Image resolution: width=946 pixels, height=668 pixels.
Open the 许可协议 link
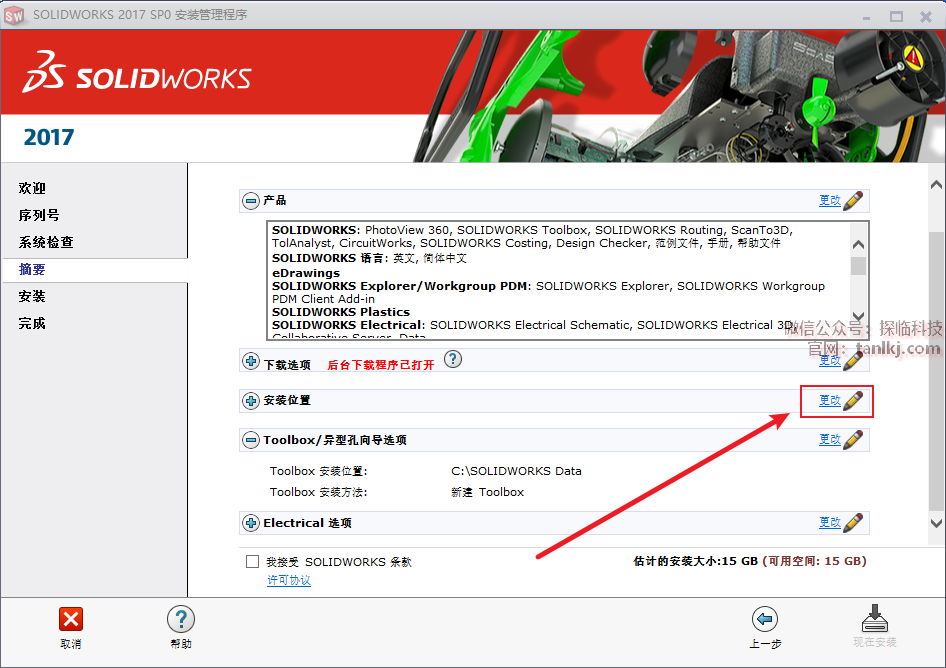pos(289,581)
